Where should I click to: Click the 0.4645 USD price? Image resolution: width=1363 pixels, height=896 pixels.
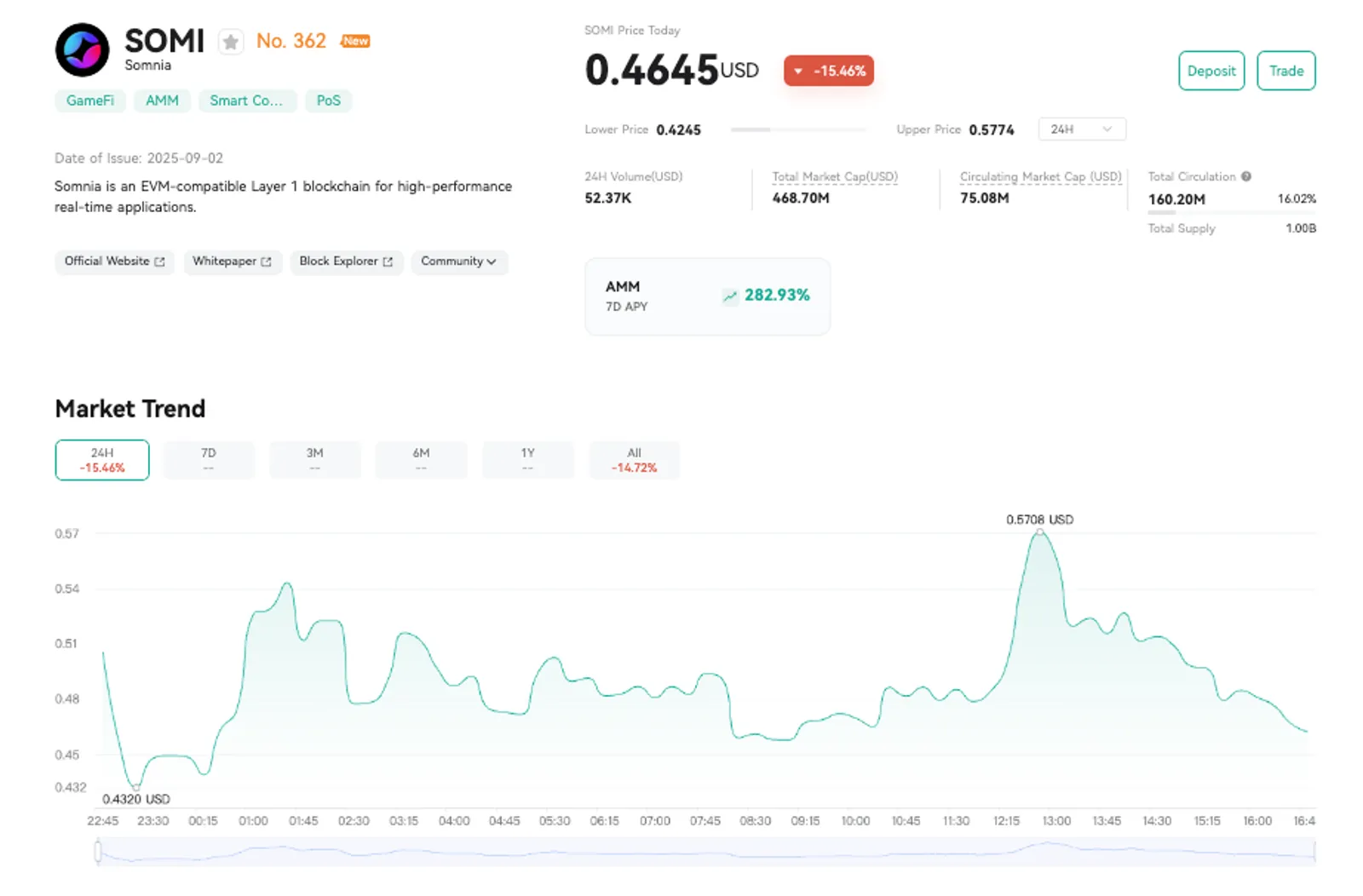pyautogui.click(x=671, y=70)
